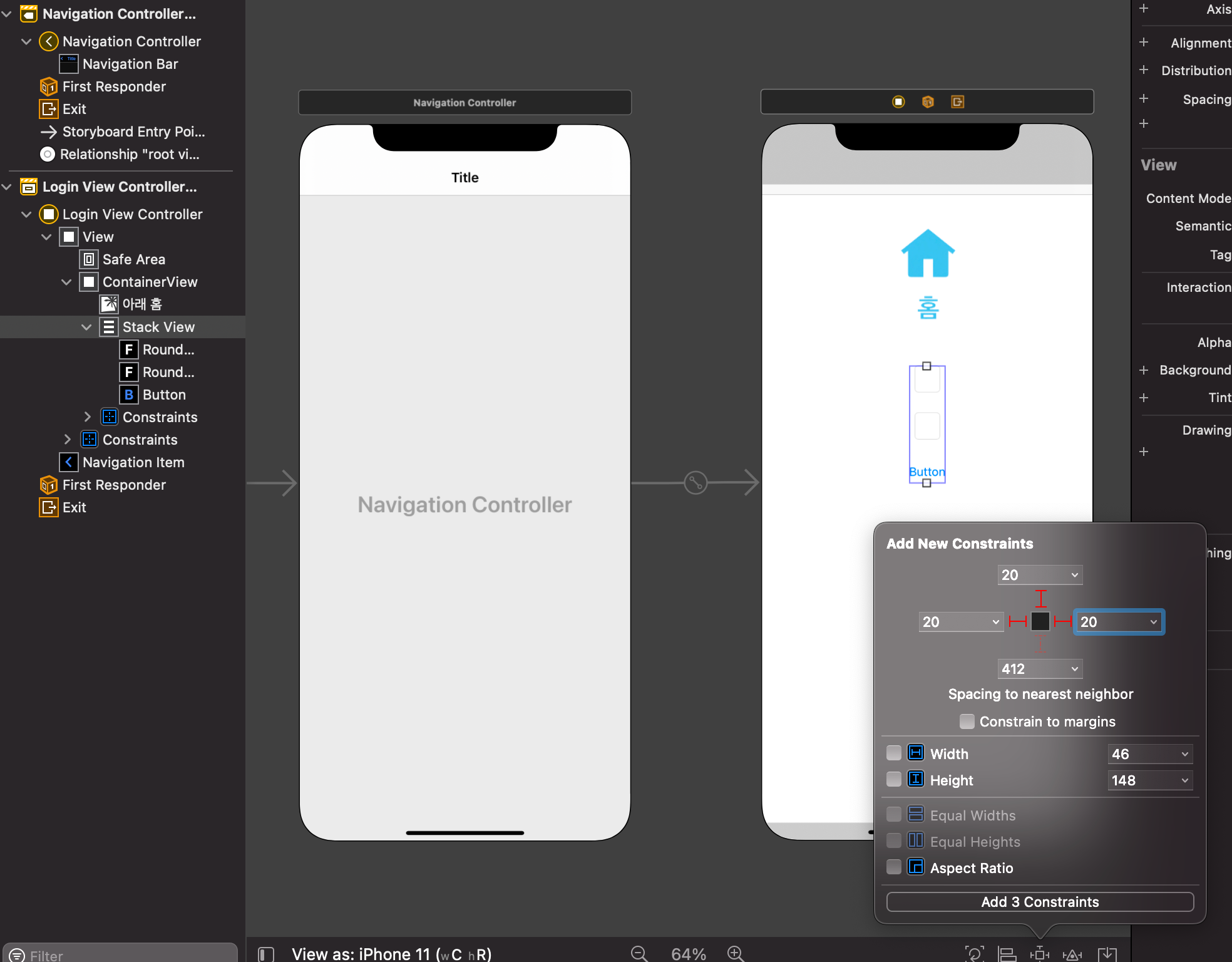
Task: Open the Width value 46 dropdown
Action: tap(1184, 754)
